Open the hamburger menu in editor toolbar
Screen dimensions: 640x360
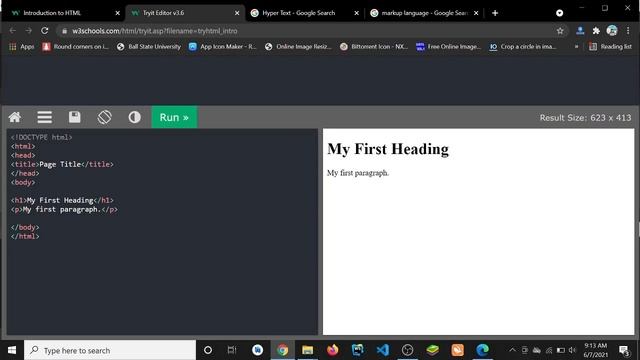(x=44, y=118)
